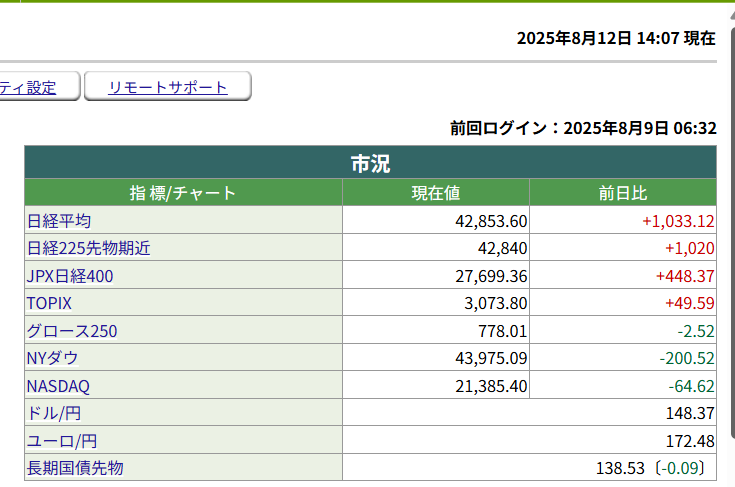This screenshot has width=735, height=487.
Task: Select the 長期国債先物 row label
Action: click(75, 467)
